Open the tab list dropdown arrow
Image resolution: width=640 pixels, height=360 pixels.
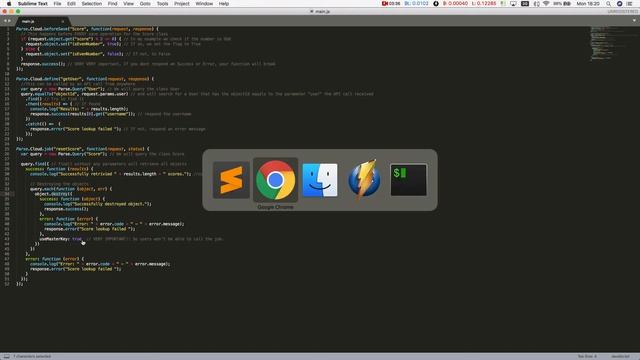pyautogui.click(x=635, y=20)
